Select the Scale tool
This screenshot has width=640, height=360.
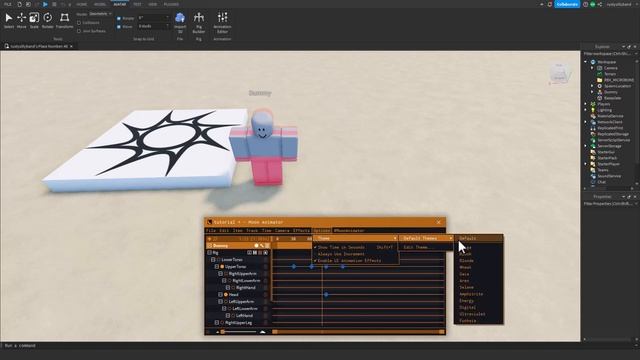point(34,20)
